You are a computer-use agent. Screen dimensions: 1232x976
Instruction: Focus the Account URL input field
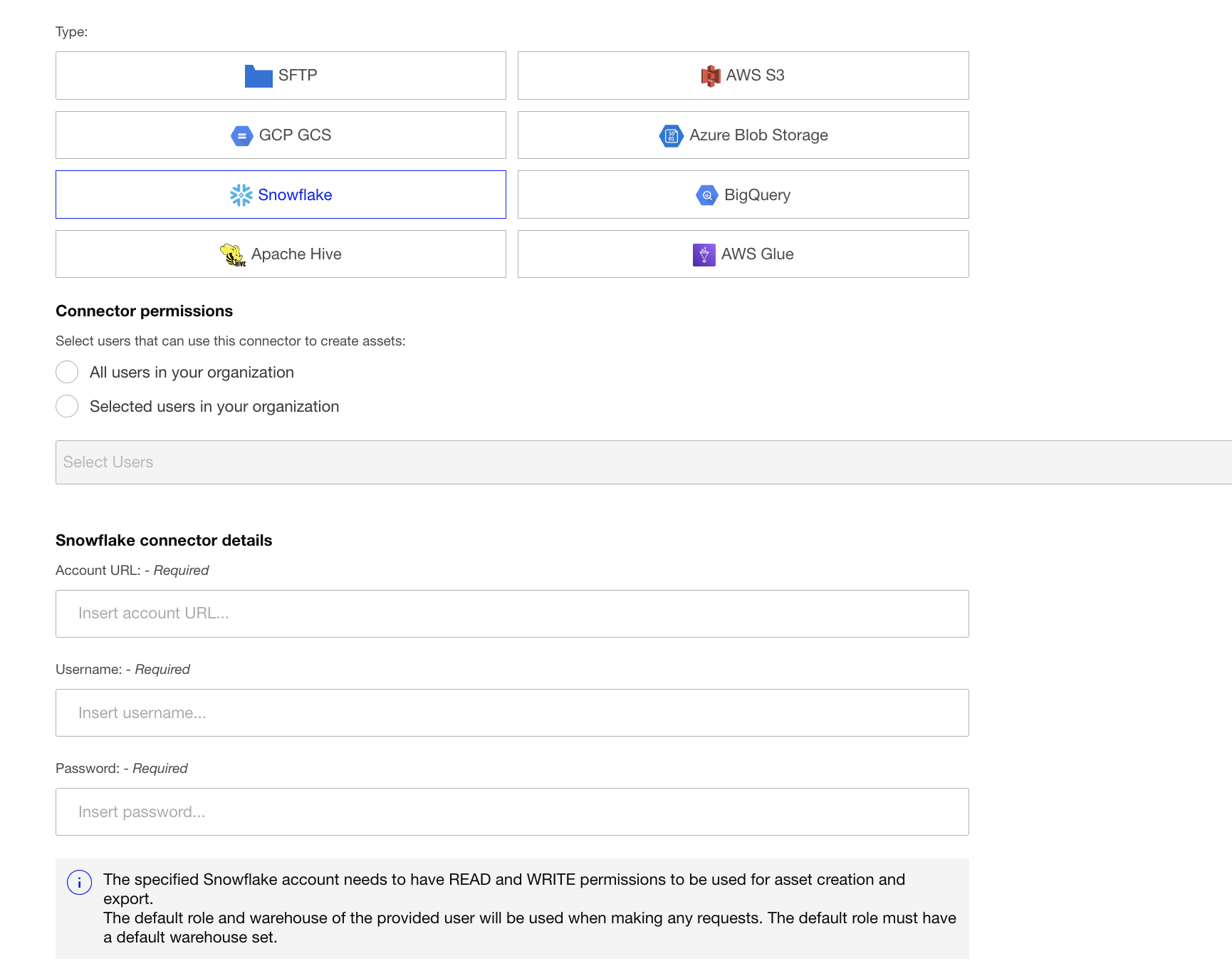click(512, 613)
